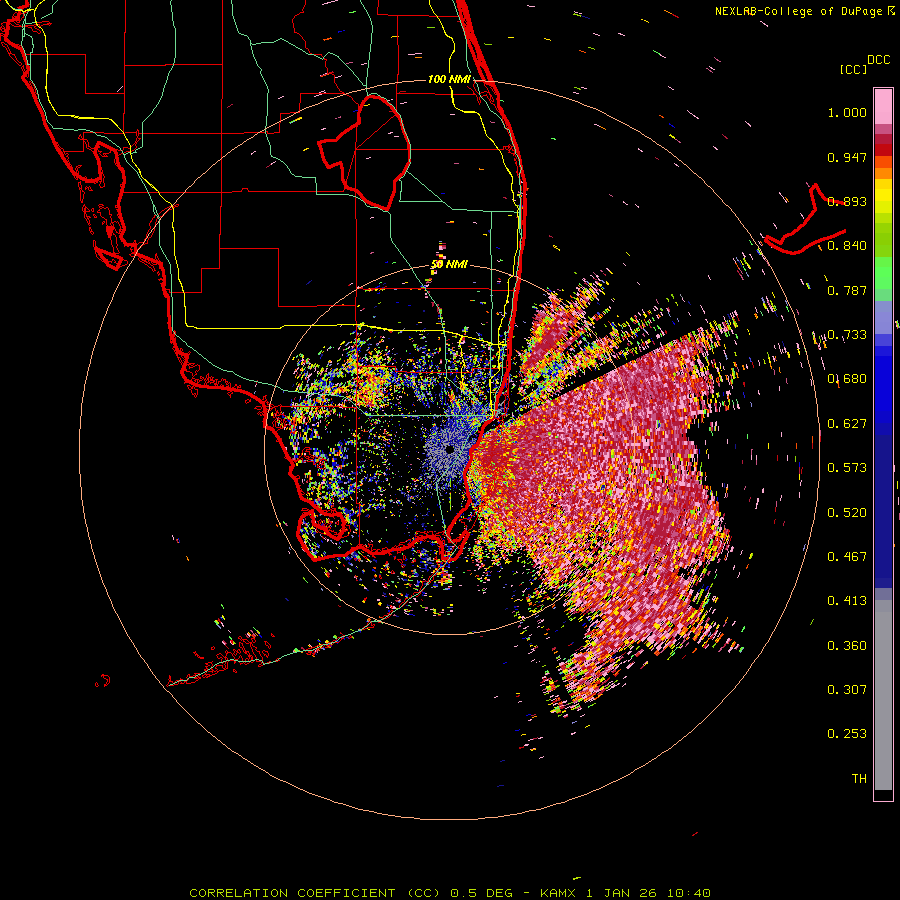
Task: Click the black radar site center dot
Action: (x=449, y=450)
